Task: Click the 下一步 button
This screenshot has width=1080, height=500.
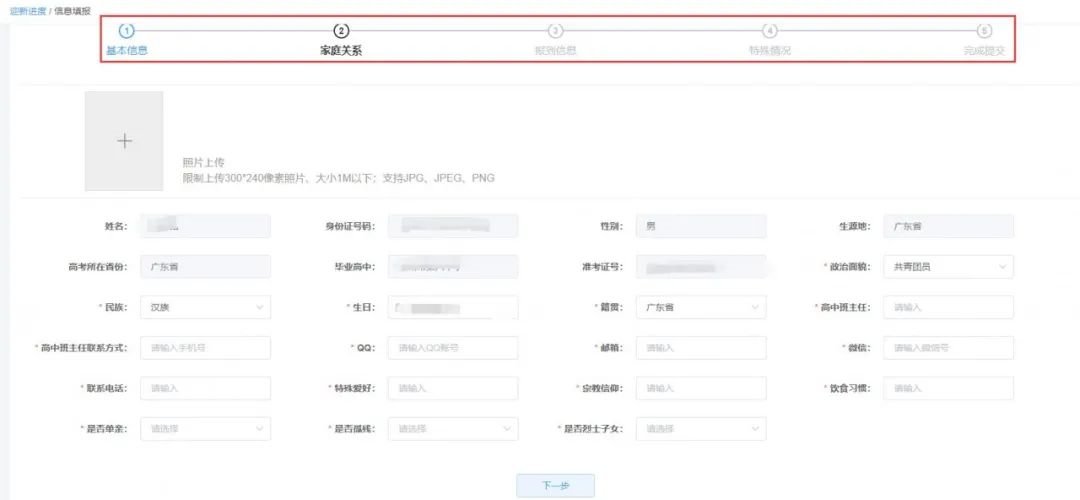Action: pyautogui.click(x=555, y=486)
